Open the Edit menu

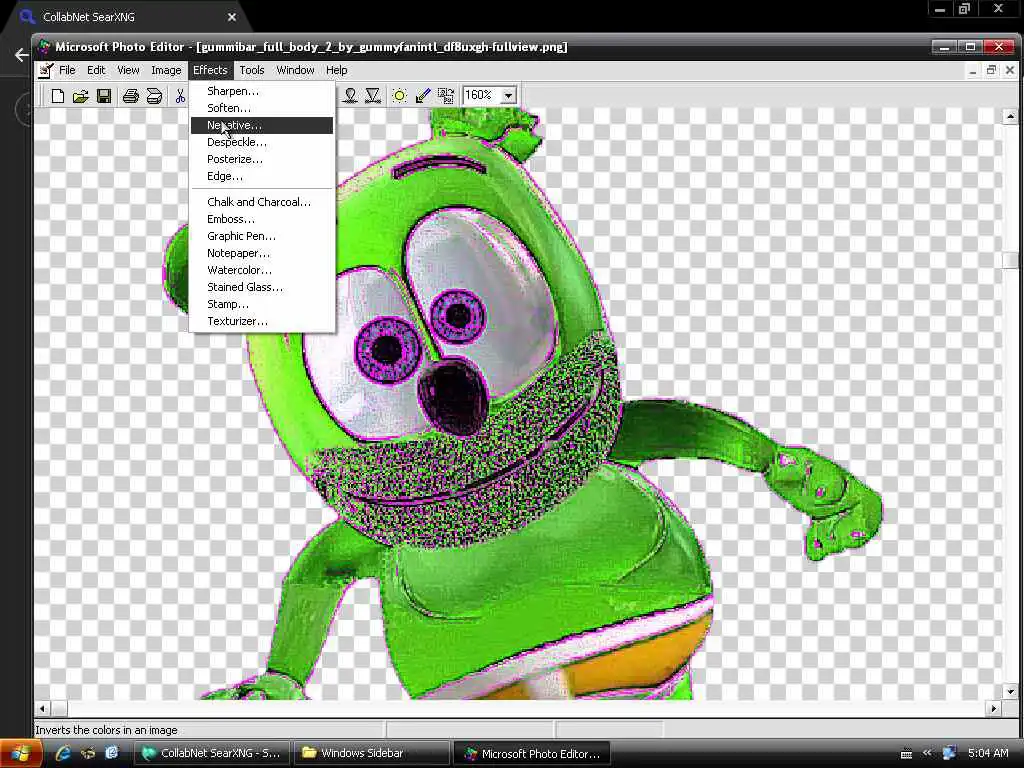click(x=96, y=70)
